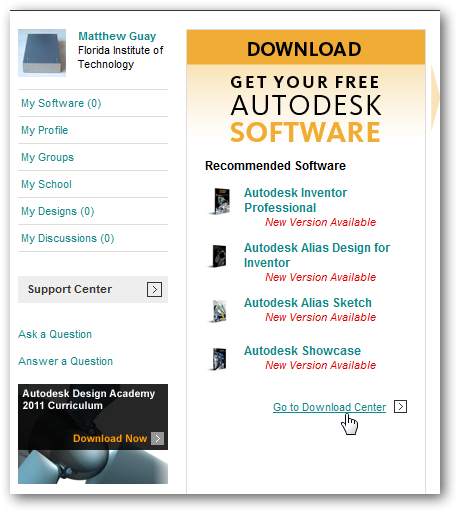458x512 pixels.
Task: View My Designs (0)
Action: click(58, 211)
